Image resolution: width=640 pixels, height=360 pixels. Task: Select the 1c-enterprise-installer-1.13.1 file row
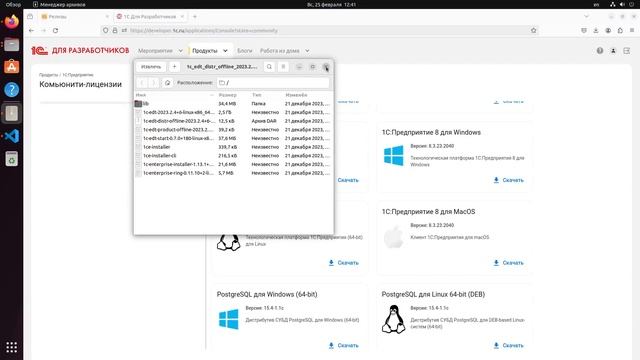point(233,164)
